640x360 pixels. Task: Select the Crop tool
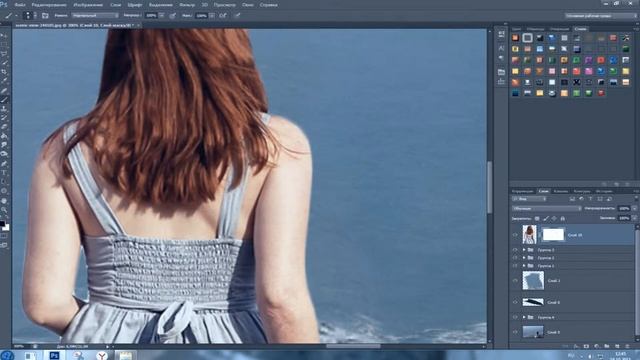(x=4, y=72)
